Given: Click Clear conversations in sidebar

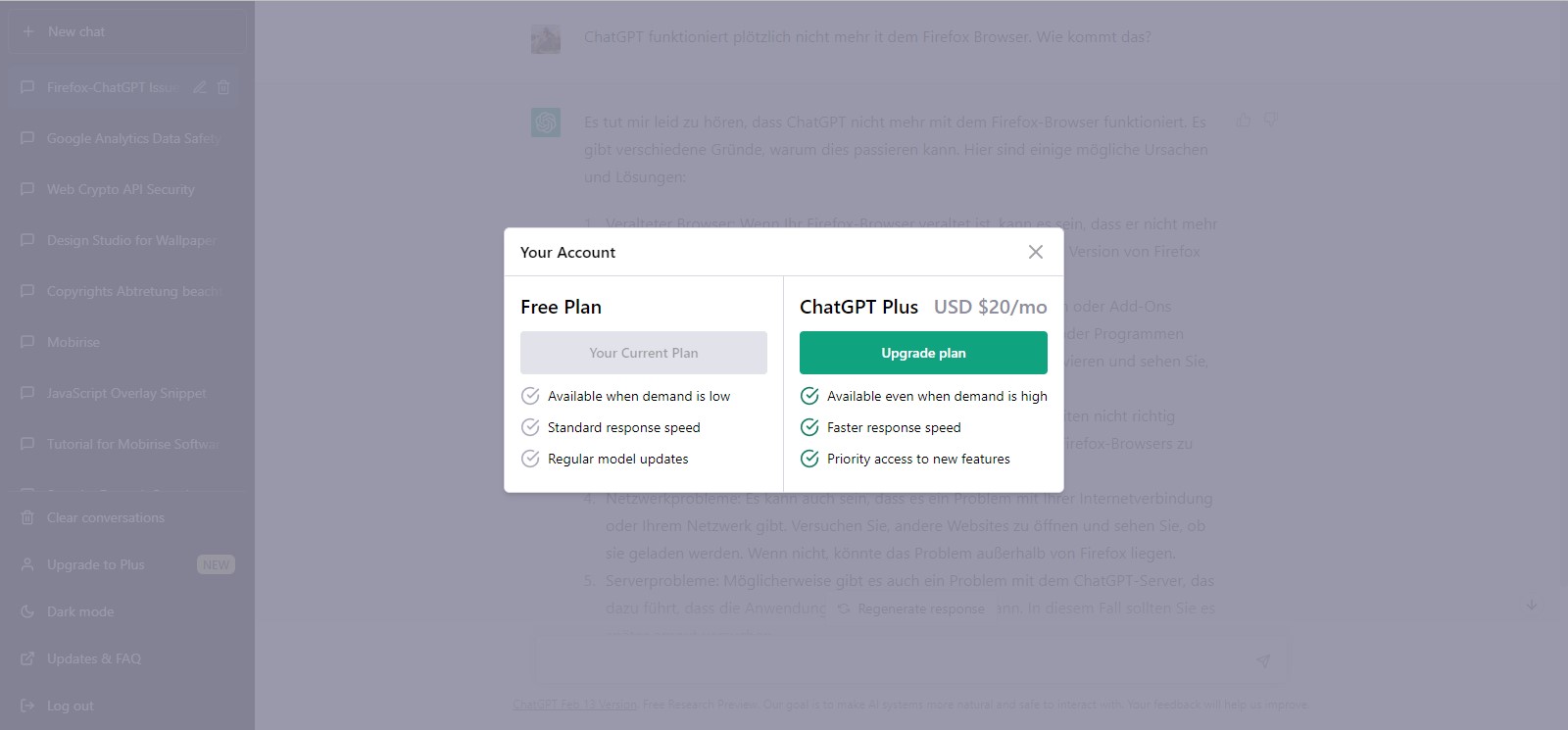Looking at the screenshot, I should 106,517.
